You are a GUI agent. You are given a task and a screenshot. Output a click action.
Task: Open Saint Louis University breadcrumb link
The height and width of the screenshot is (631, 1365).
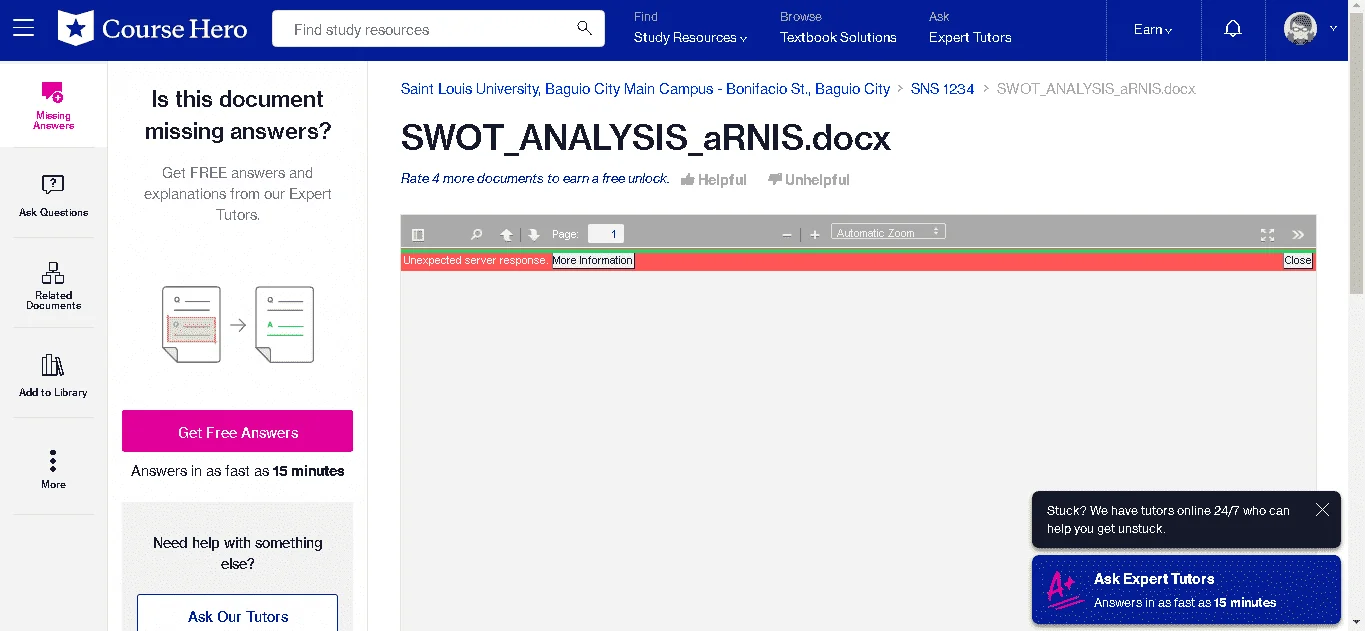(645, 89)
